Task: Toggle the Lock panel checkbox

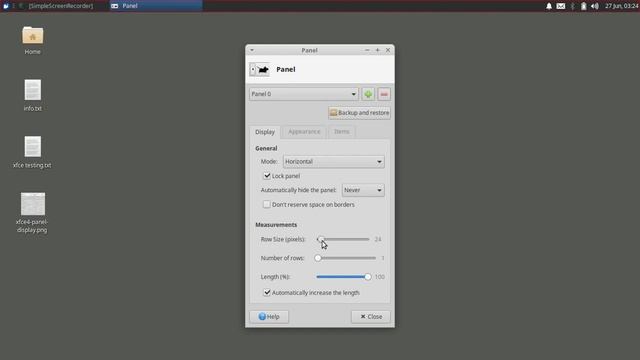Action: (x=267, y=176)
